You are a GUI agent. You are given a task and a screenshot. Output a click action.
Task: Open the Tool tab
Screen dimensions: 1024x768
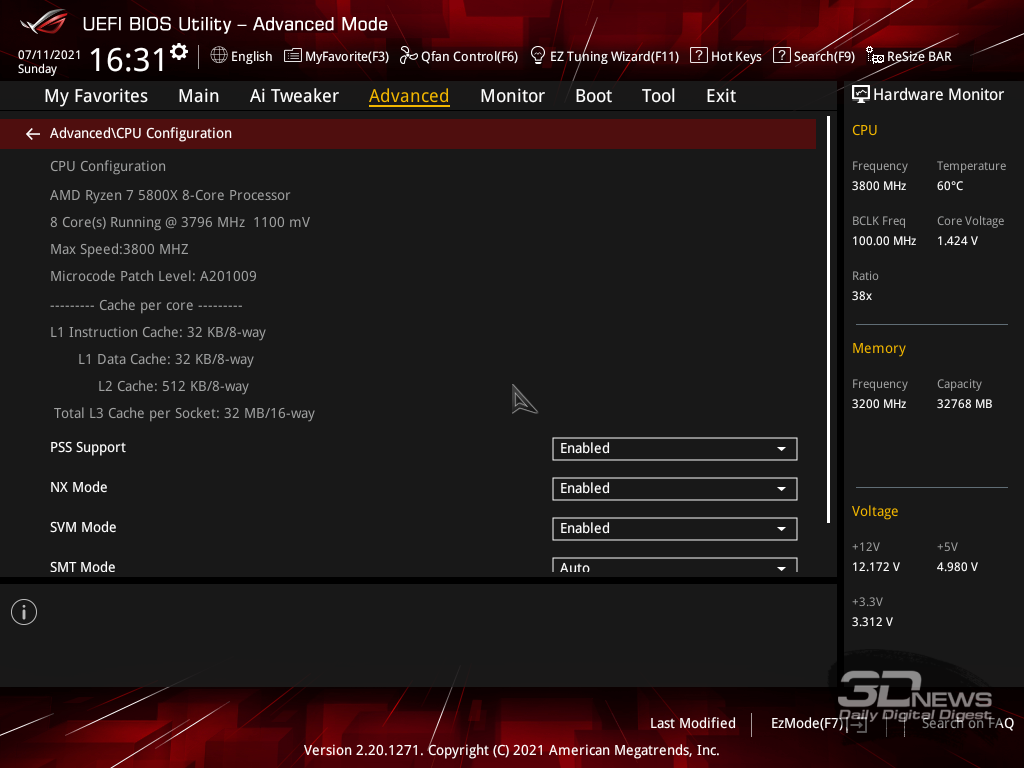pos(658,96)
